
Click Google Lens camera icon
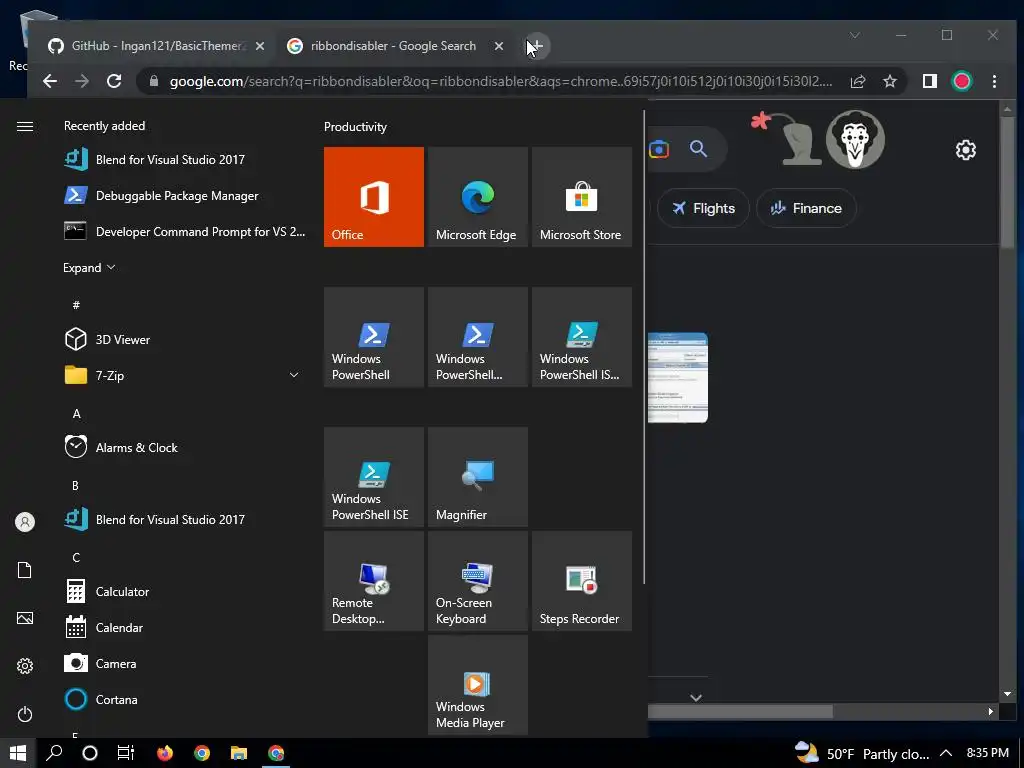click(659, 149)
